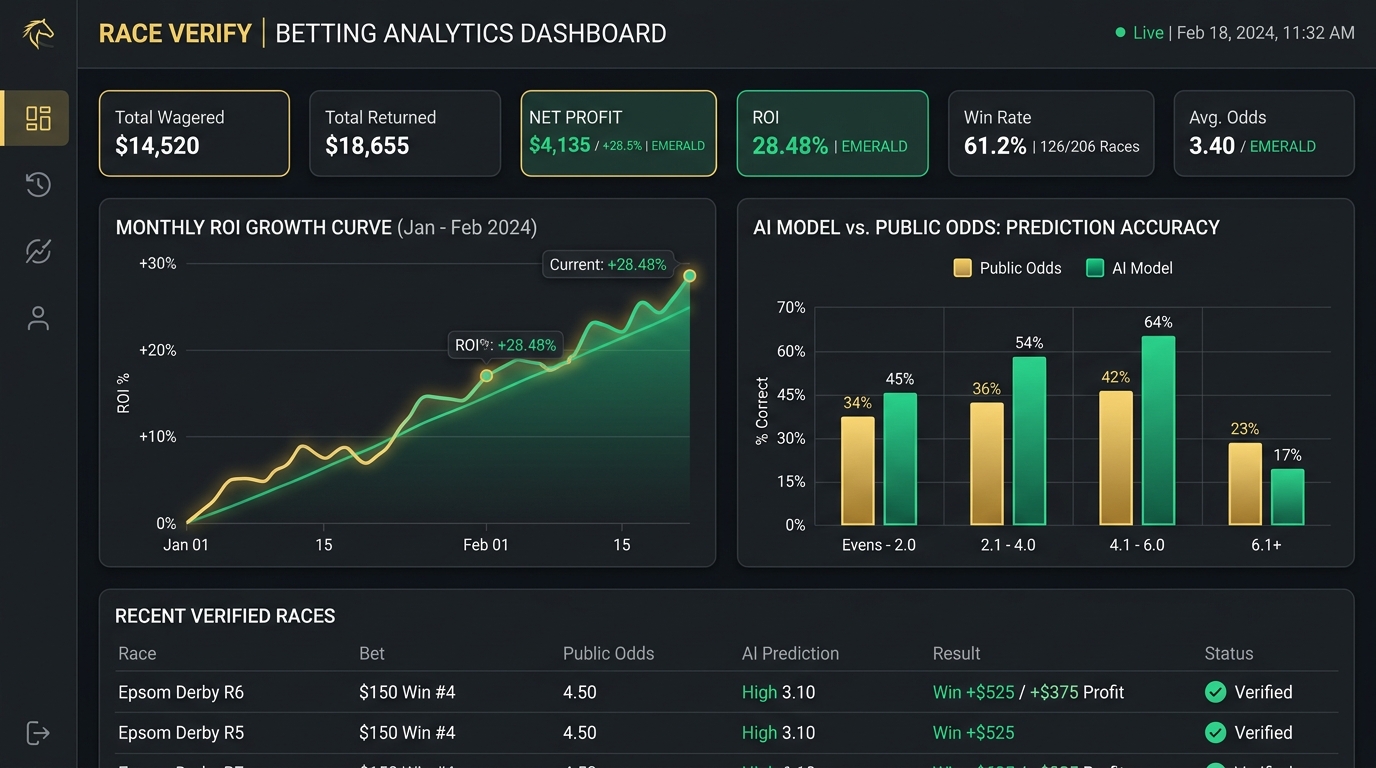1376x768 pixels.
Task: Open the dashboard grid sidebar icon
Action: pos(38,118)
